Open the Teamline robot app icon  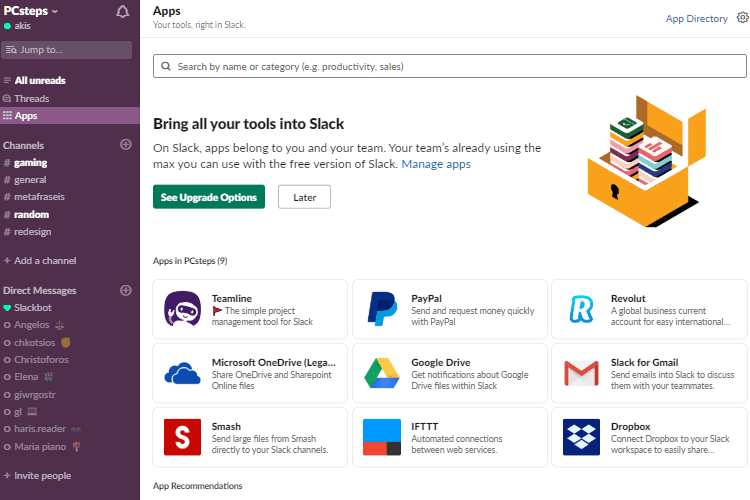[182, 309]
